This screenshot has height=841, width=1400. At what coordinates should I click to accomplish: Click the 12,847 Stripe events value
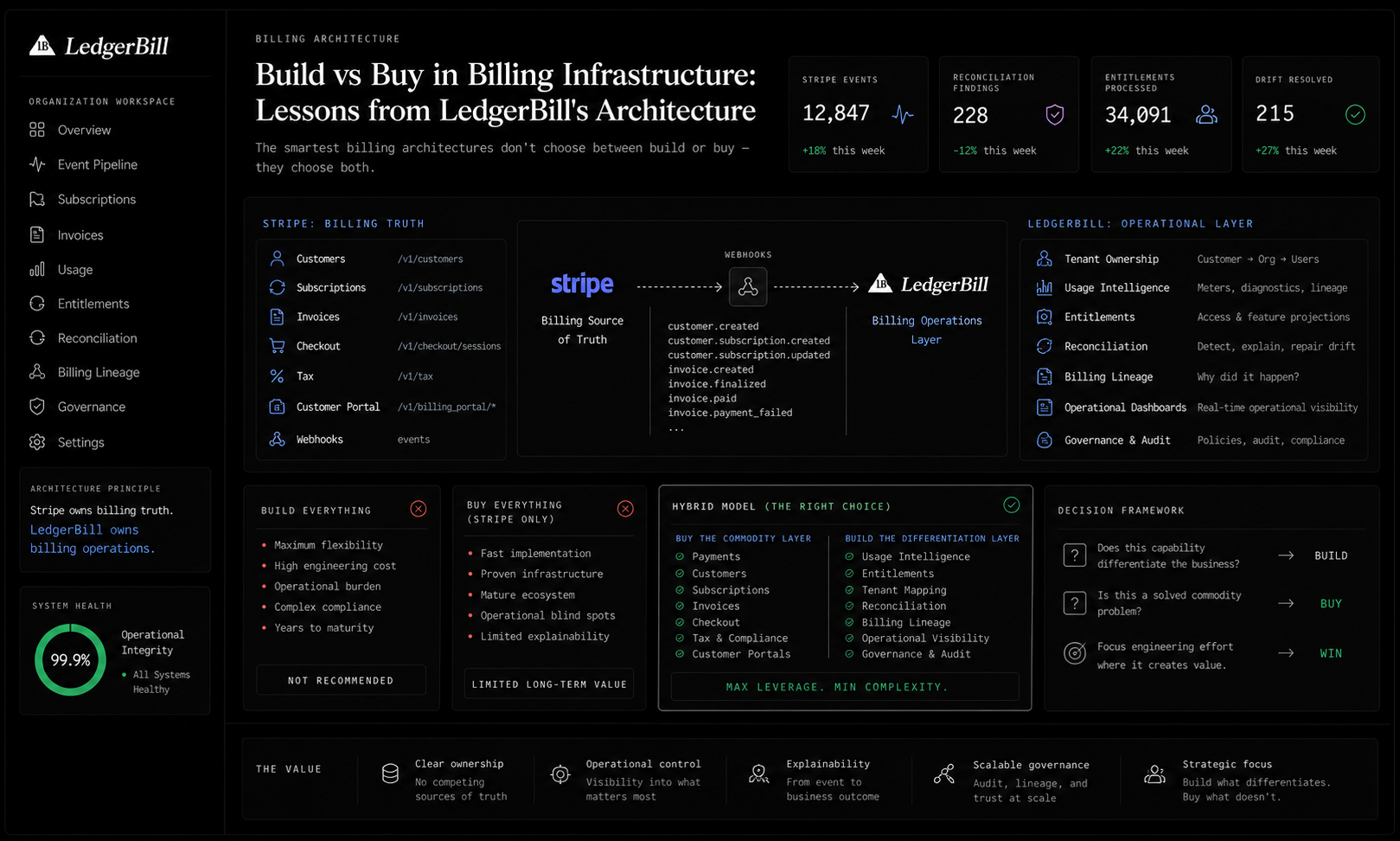coord(835,113)
